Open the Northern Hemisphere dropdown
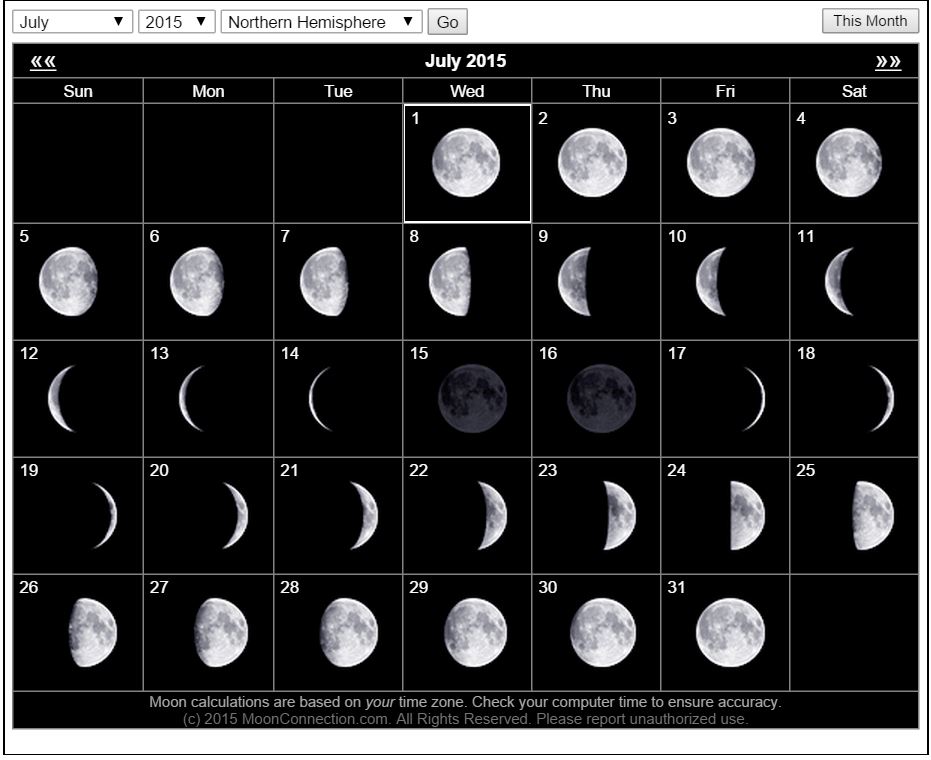Viewport: 931px width, 760px height. (x=321, y=22)
